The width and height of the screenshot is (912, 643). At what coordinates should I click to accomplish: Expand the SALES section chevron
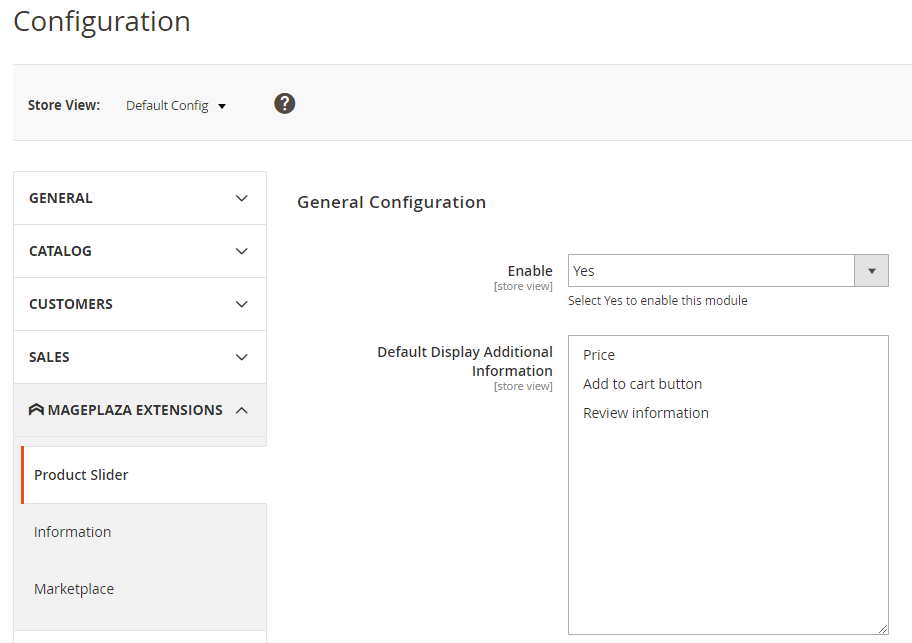241,357
